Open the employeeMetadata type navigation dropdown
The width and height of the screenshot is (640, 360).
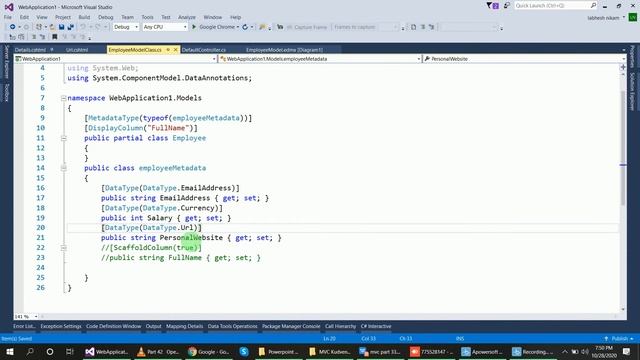coord(320,59)
